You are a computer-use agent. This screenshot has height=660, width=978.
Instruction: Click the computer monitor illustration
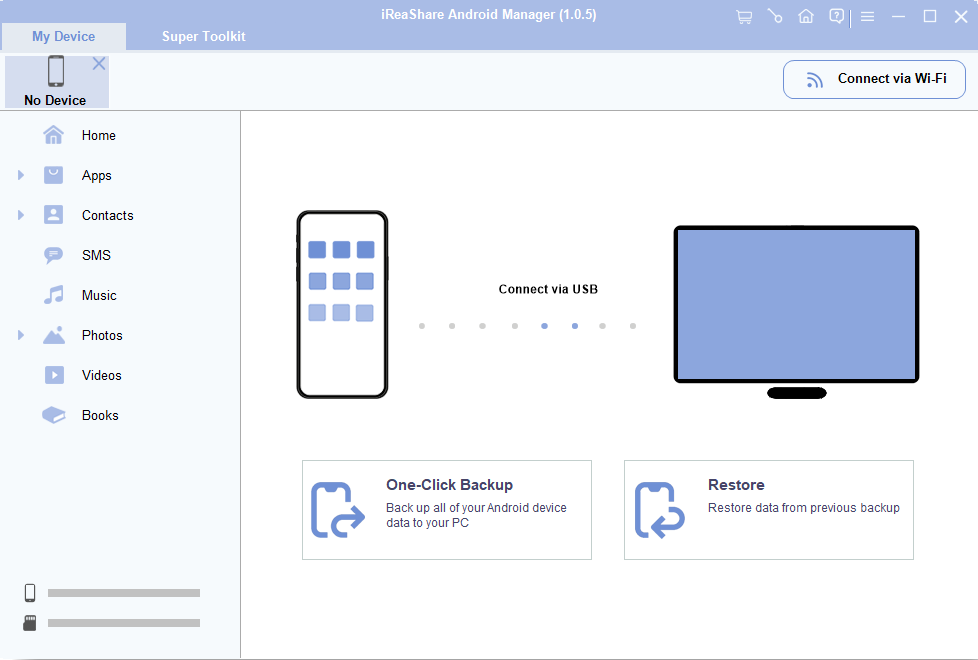[x=796, y=312]
